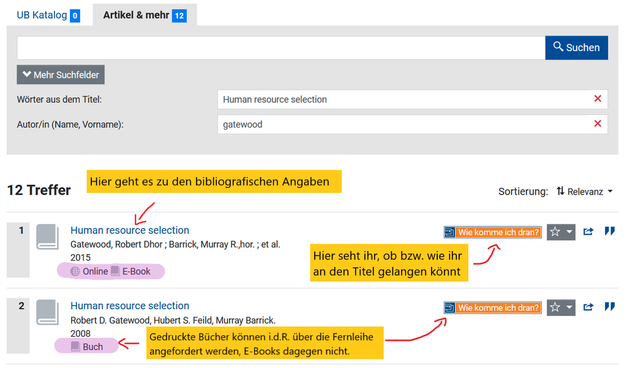Screen dimensions: 627x368
Task: Click the Buch label of result 2
Action: [93, 347]
